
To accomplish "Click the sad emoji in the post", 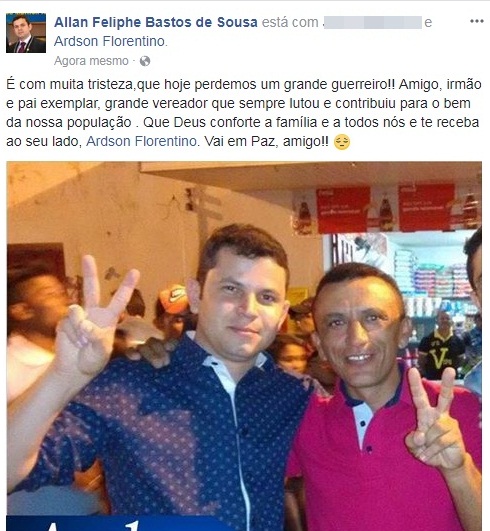I will (342, 142).
